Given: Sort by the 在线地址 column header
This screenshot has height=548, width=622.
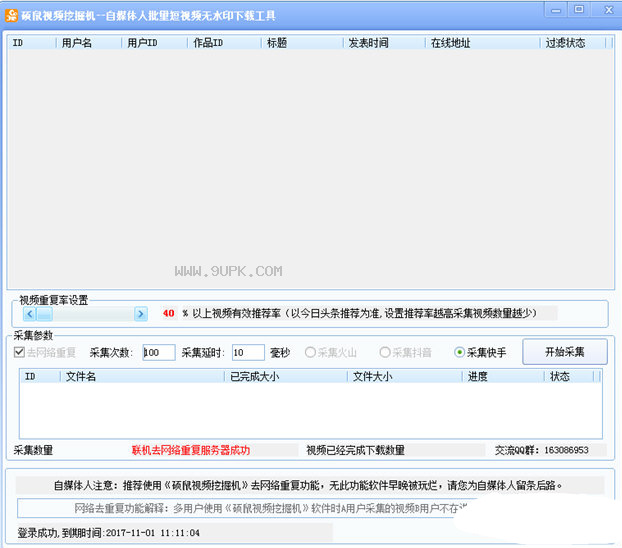Looking at the screenshot, I should pos(483,42).
